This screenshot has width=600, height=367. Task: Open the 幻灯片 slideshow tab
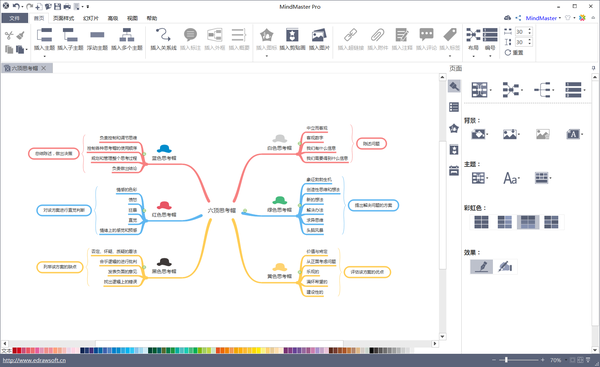point(91,18)
